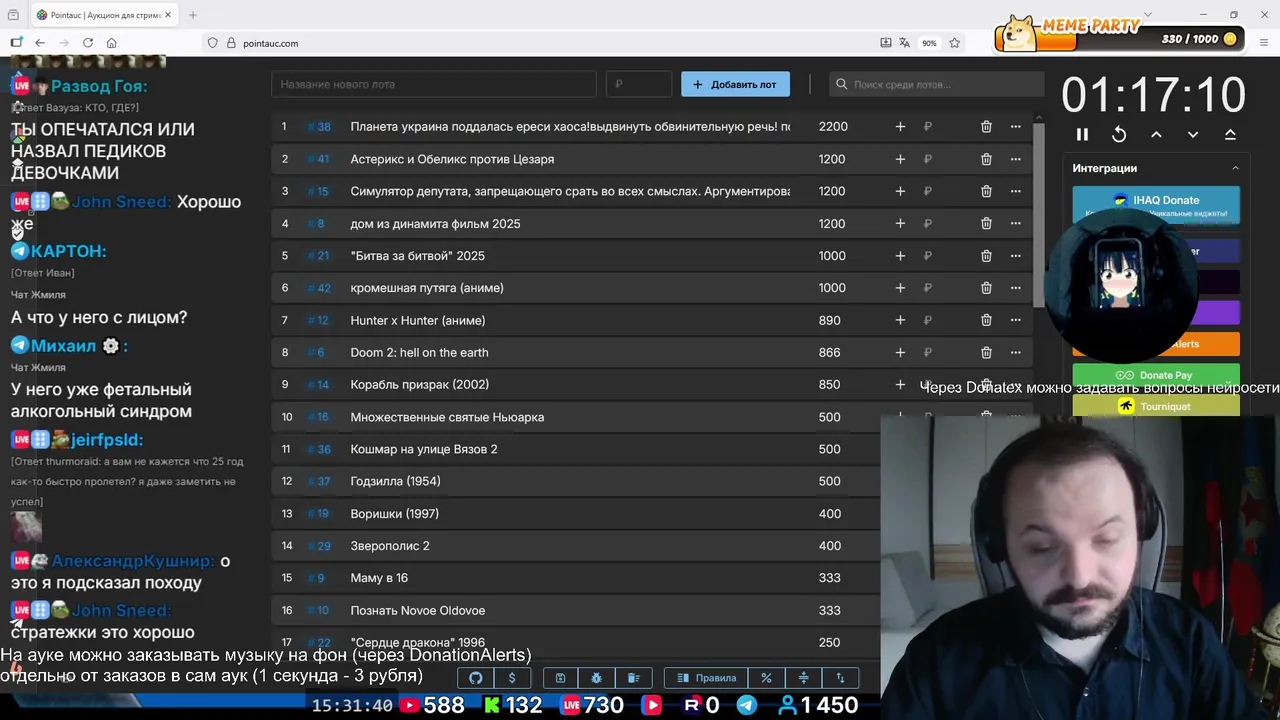Open more options for Симулятор депутата lot
Image resolution: width=1280 pixels, height=720 pixels.
click(x=1016, y=191)
